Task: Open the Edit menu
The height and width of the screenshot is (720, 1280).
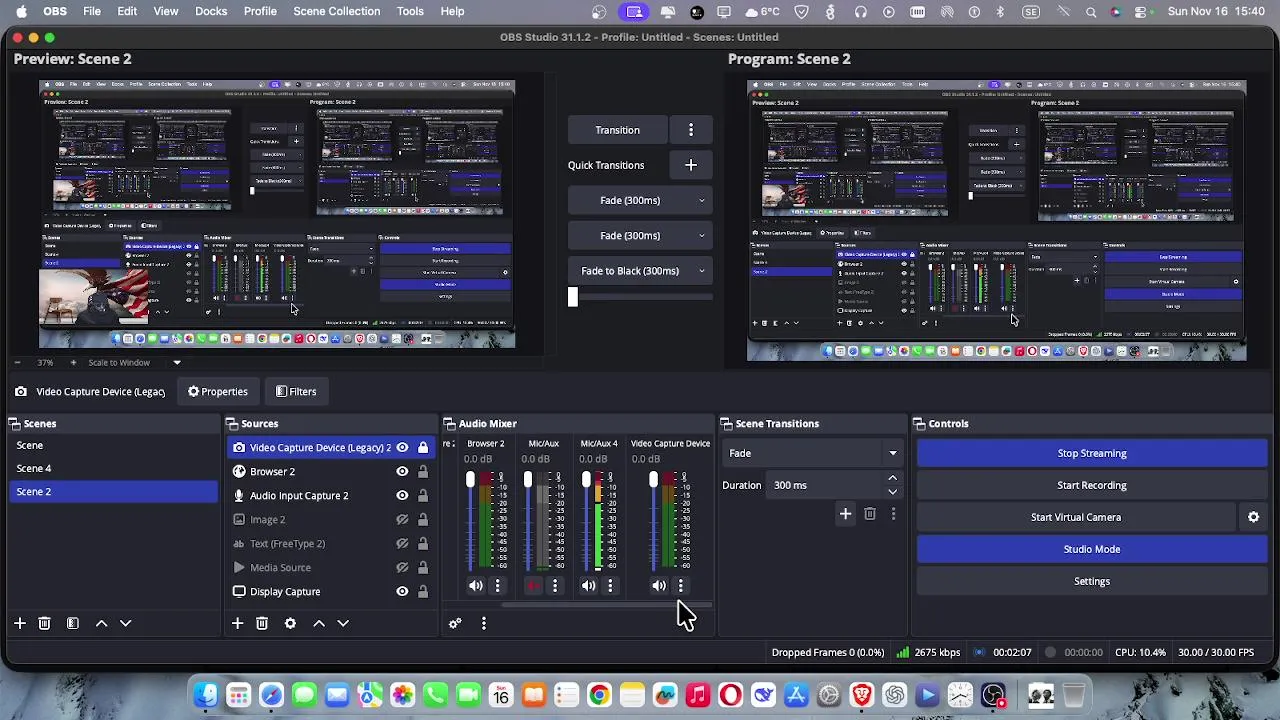Action: point(127,11)
